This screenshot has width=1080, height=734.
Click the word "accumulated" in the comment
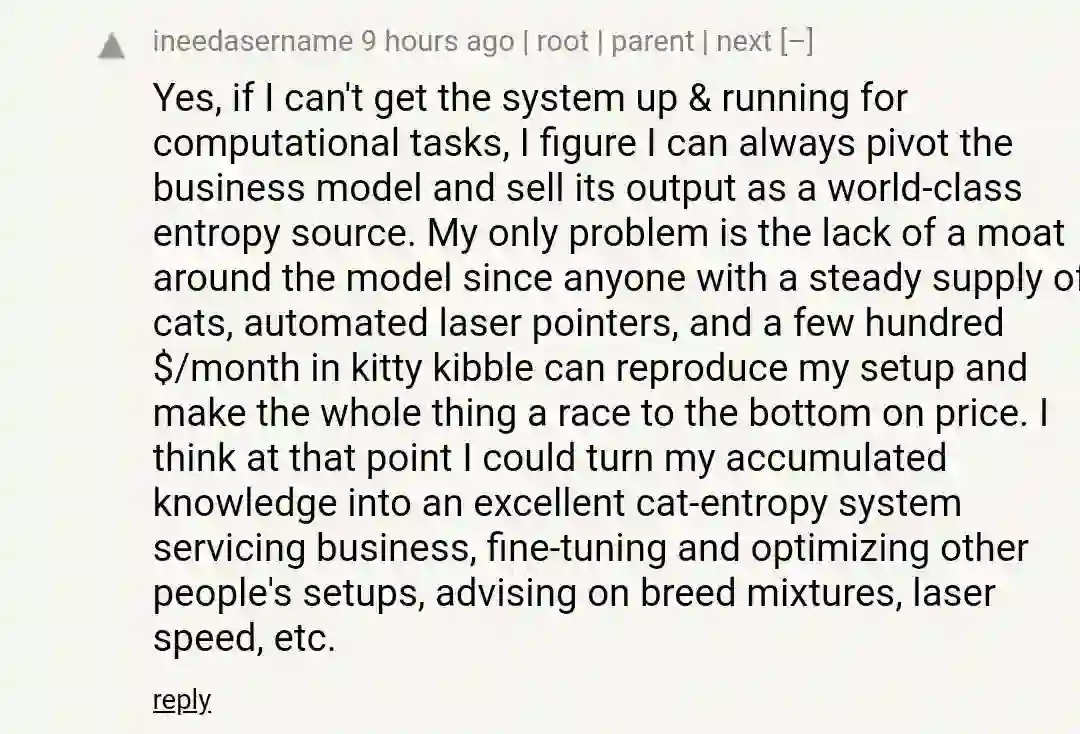[836, 458]
